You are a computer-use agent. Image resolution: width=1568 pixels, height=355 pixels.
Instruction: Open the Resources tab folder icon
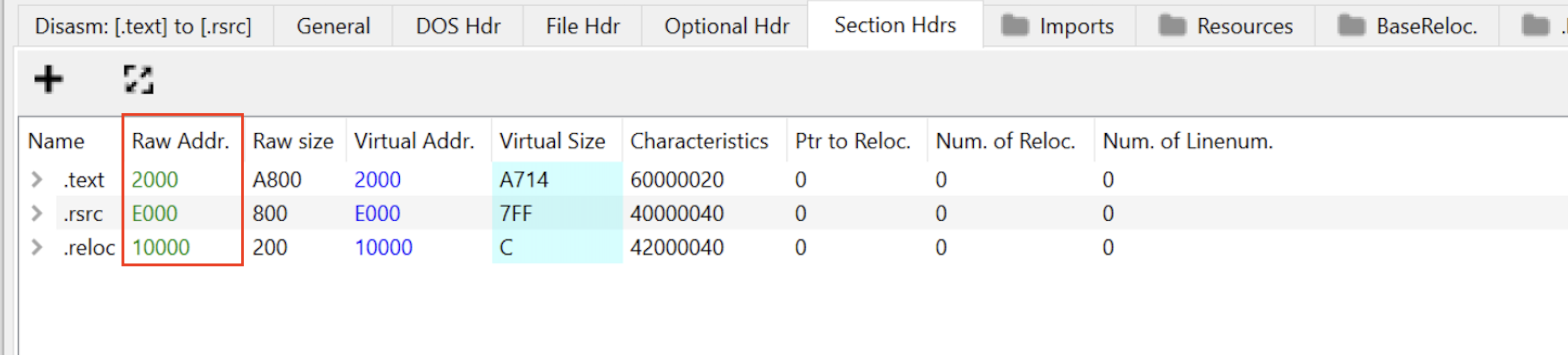click(x=1172, y=26)
